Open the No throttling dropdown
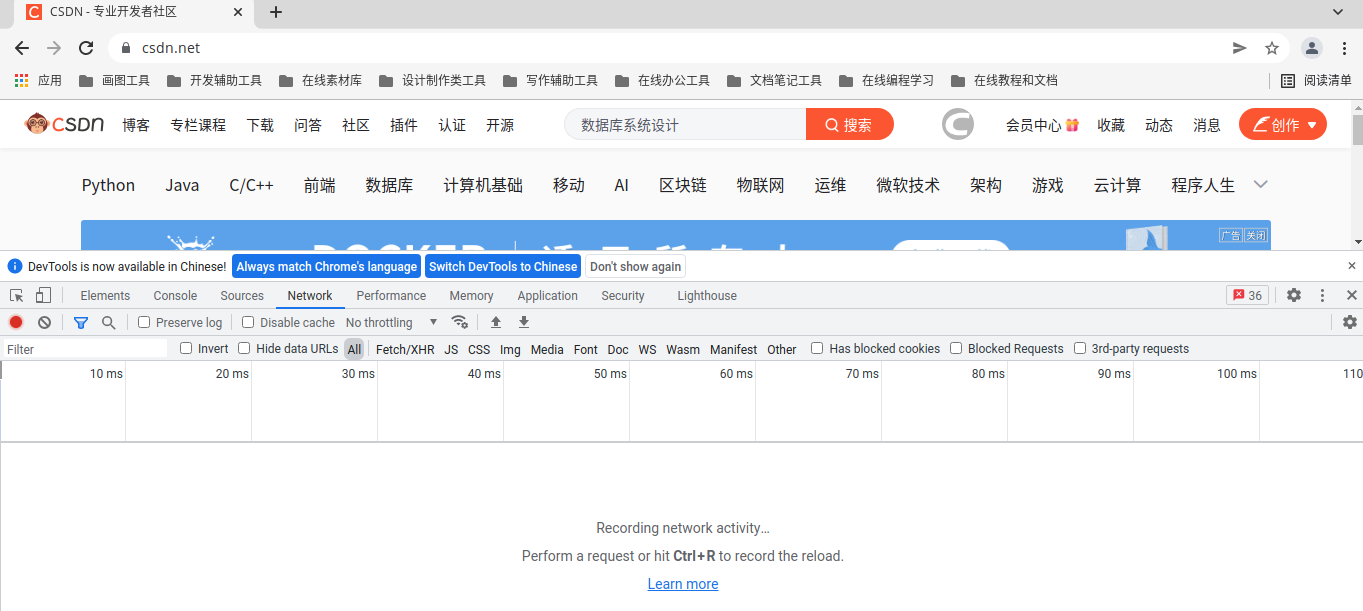Viewport: 1363px width, 611px height. [x=391, y=322]
